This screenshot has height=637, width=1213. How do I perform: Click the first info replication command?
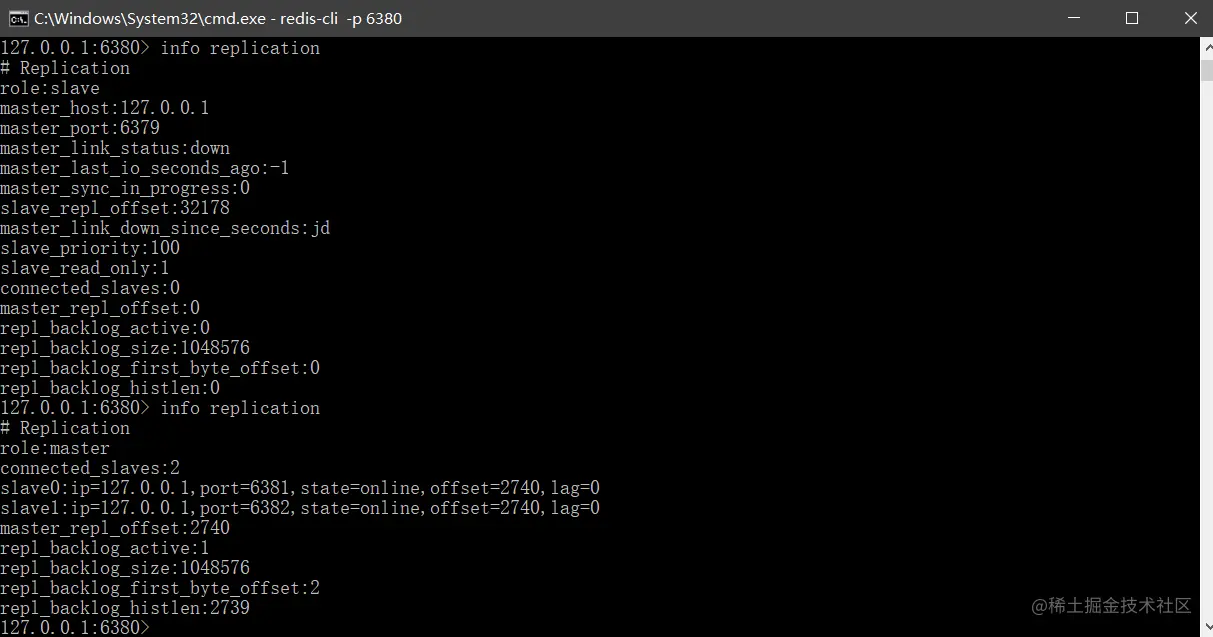click(x=240, y=48)
